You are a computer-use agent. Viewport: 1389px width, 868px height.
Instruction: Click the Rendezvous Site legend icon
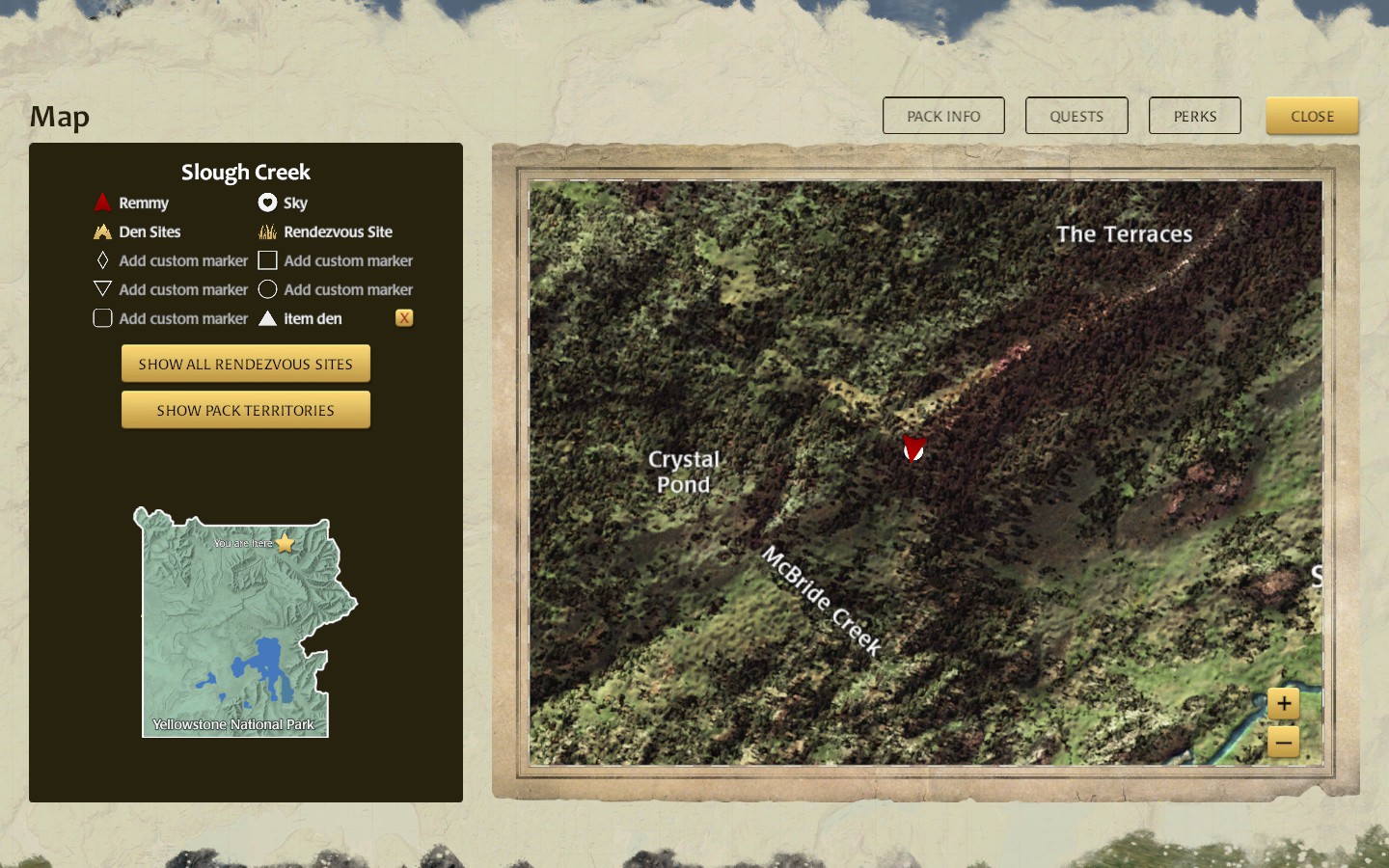pyautogui.click(x=267, y=231)
